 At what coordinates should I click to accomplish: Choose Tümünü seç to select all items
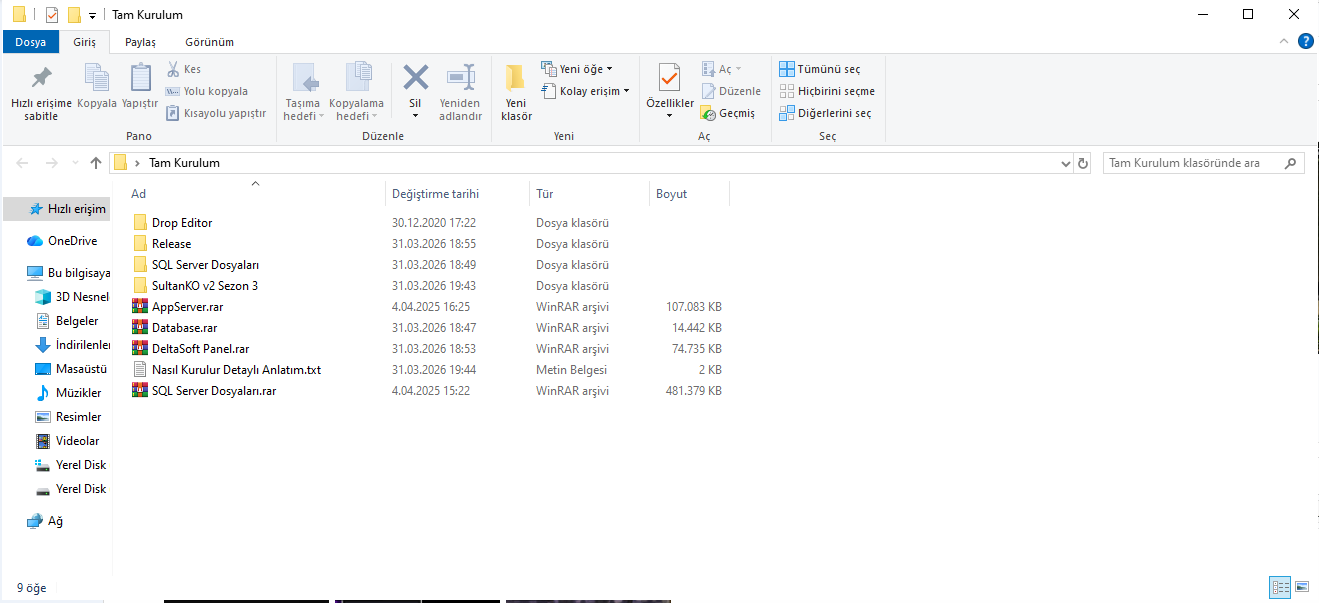click(820, 69)
